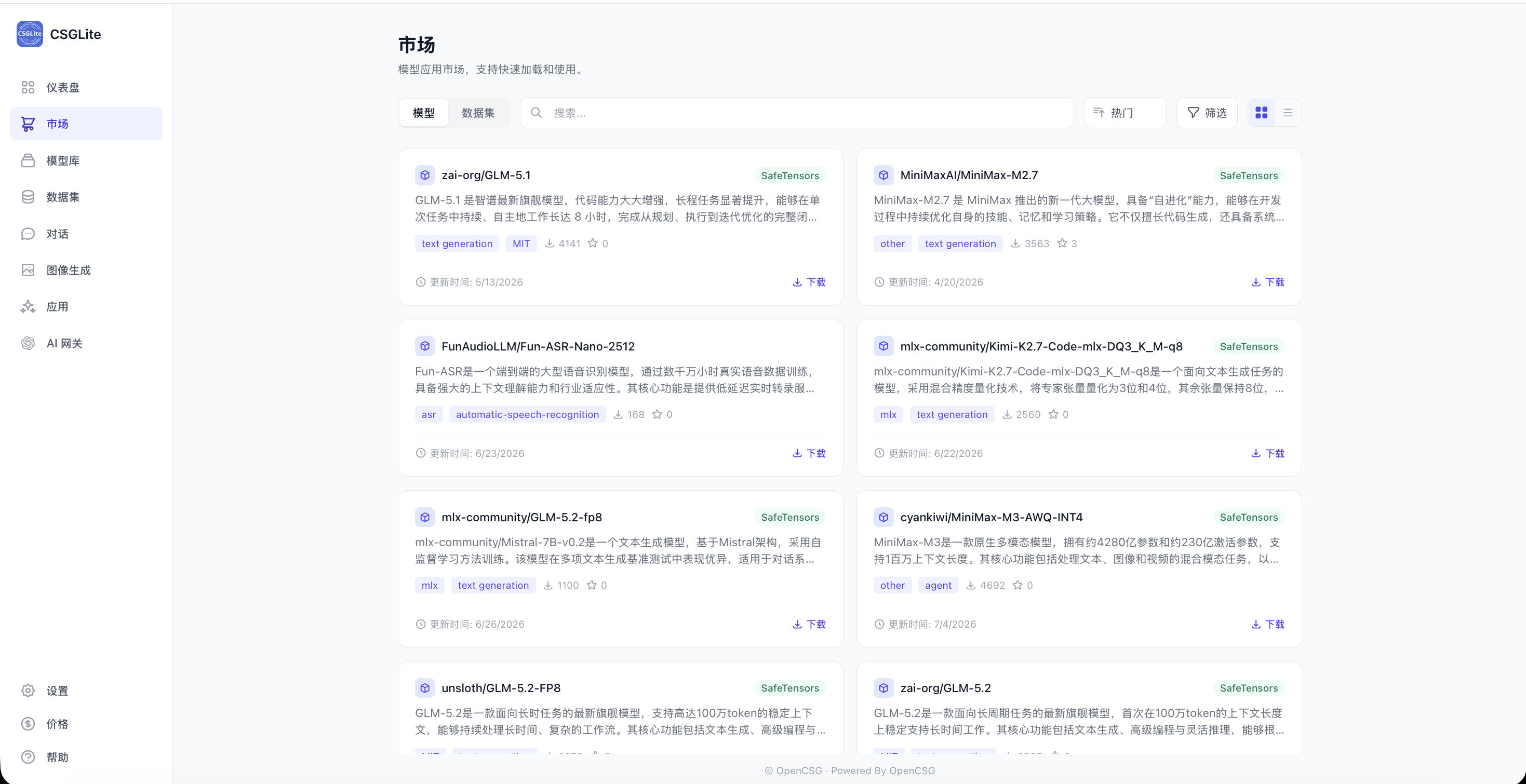Click MiniMaxAI/MiniMax-M2.7 cube icon
Image resolution: width=1526 pixels, height=784 pixels.
pyautogui.click(x=884, y=175)
